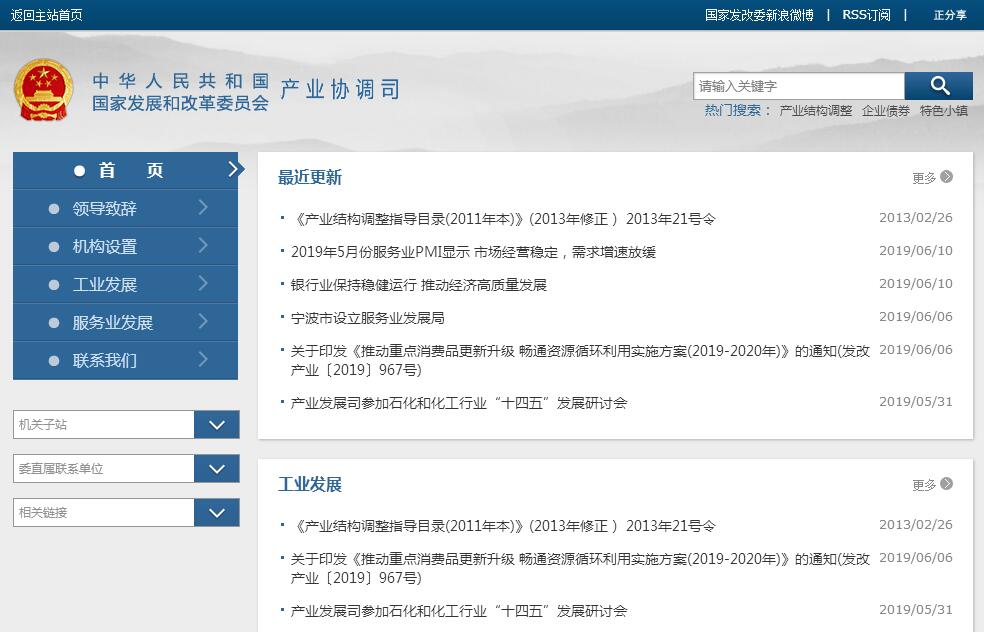Select 首页 in the sidebar menu
The width and height of the screenshot is (984, 632).
coord(125,171)
